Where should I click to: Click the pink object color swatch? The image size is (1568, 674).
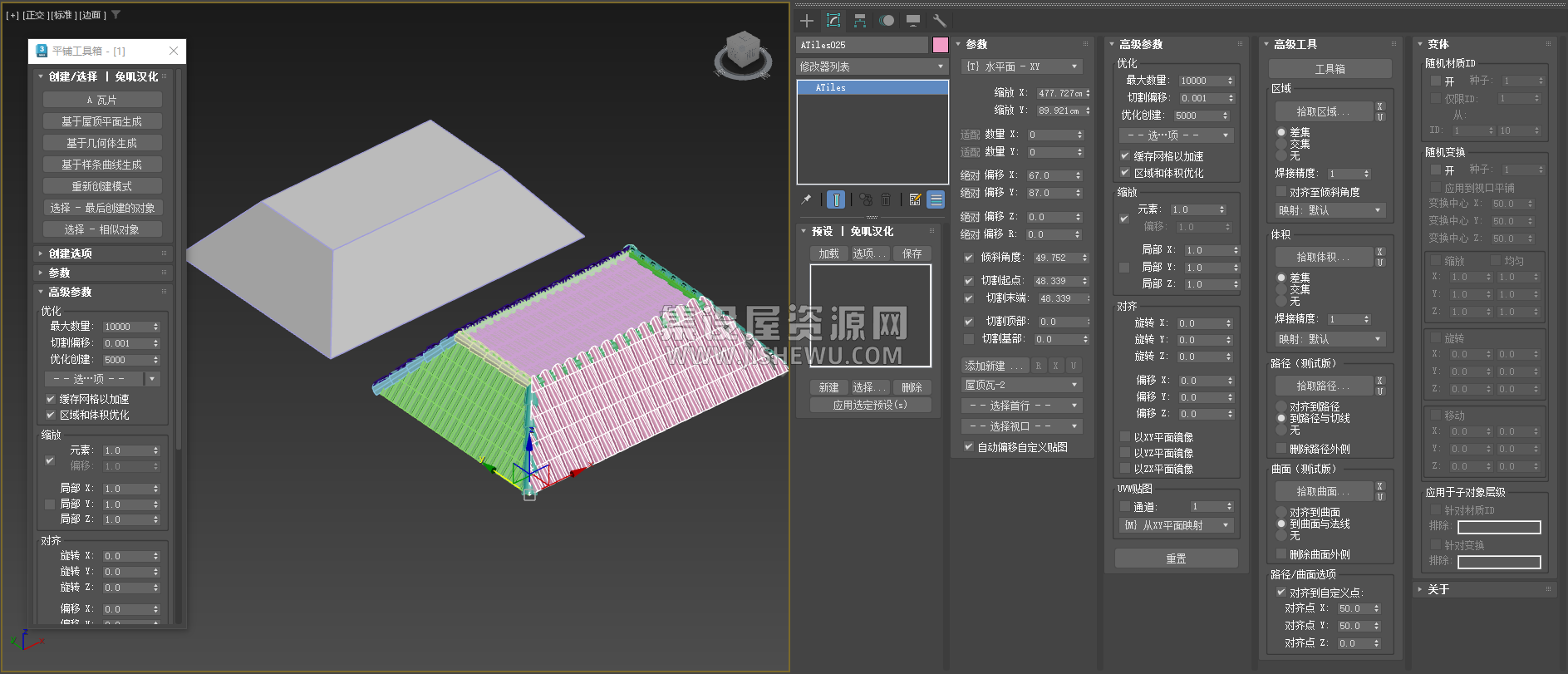point(941,45)
